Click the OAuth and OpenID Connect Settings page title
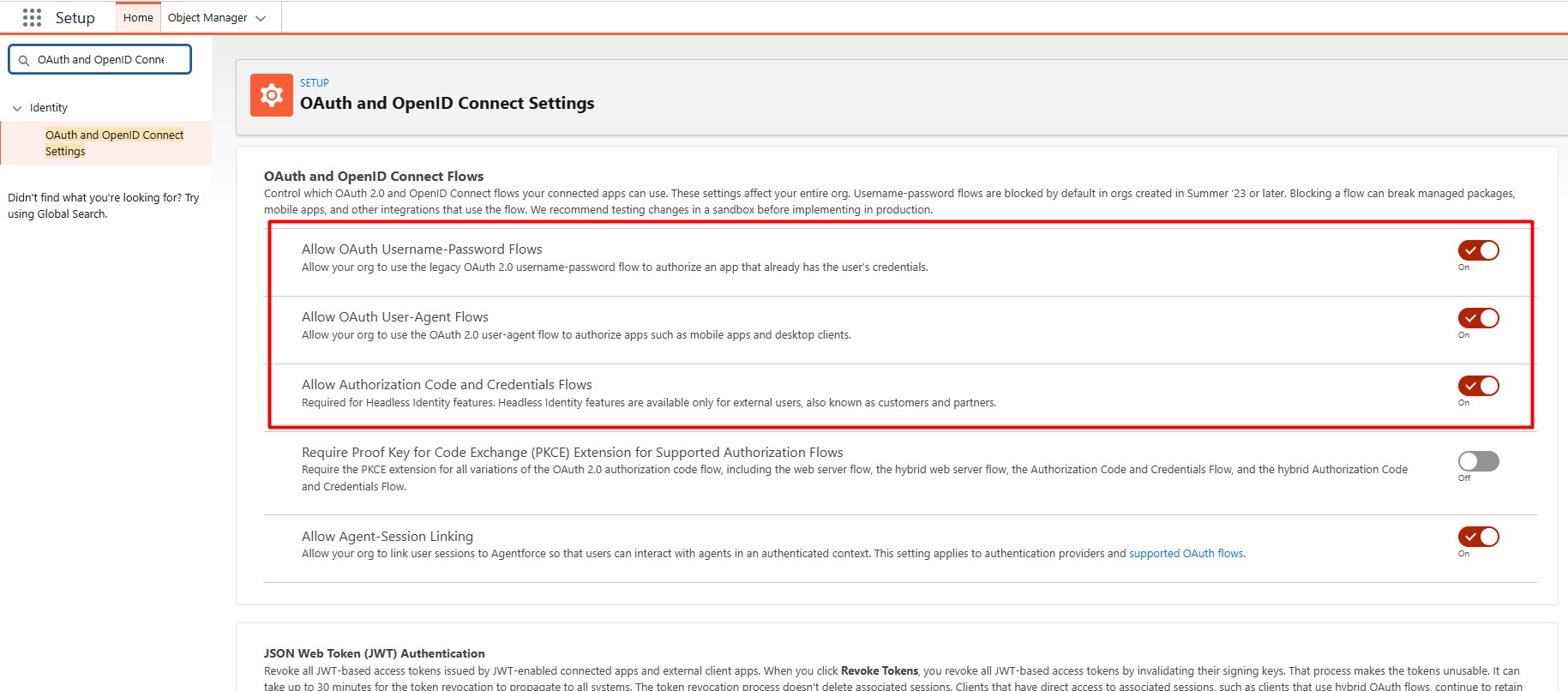Image resolution: width=1568 pixels, height=691 pixels. coord(448,103)
